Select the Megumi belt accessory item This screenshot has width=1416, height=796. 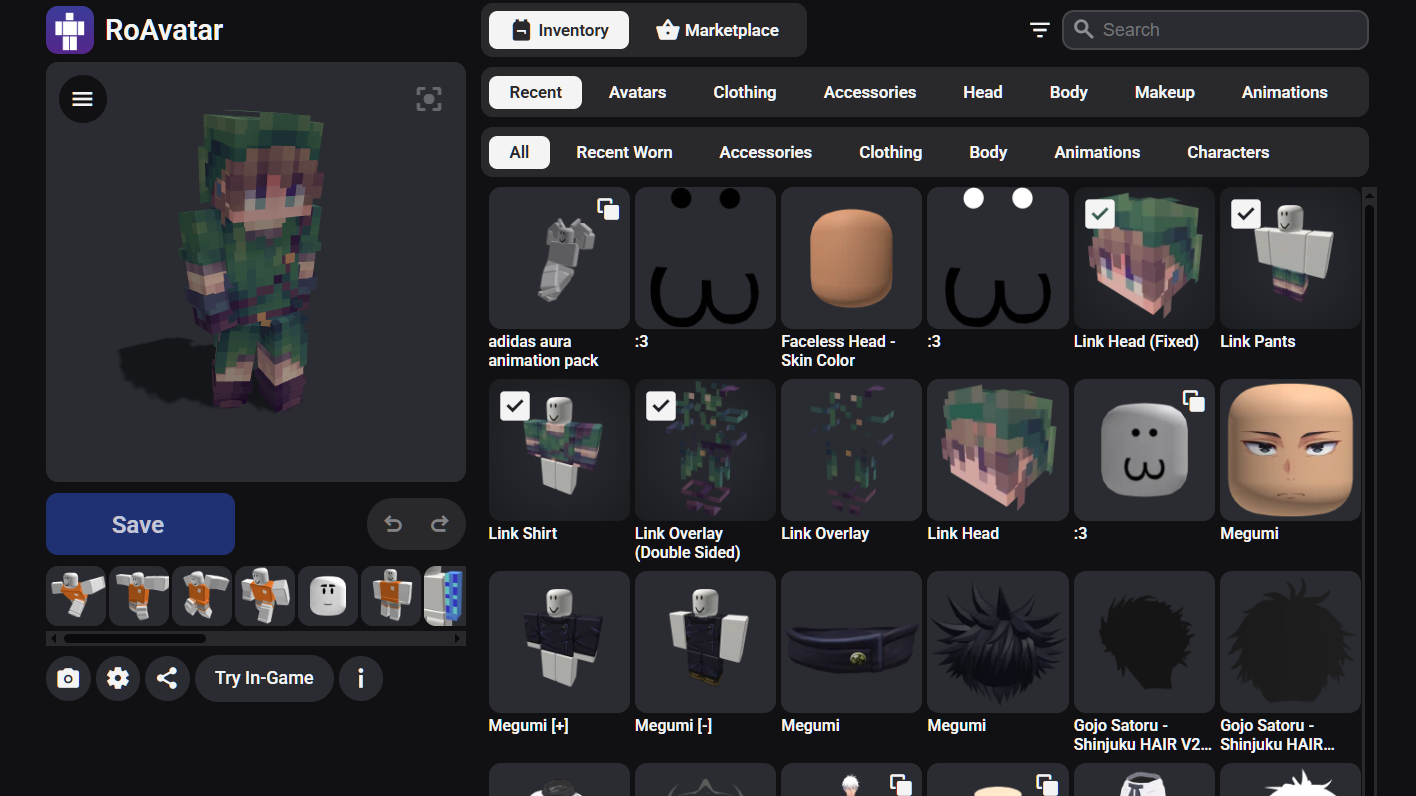(x=851, y=652)
